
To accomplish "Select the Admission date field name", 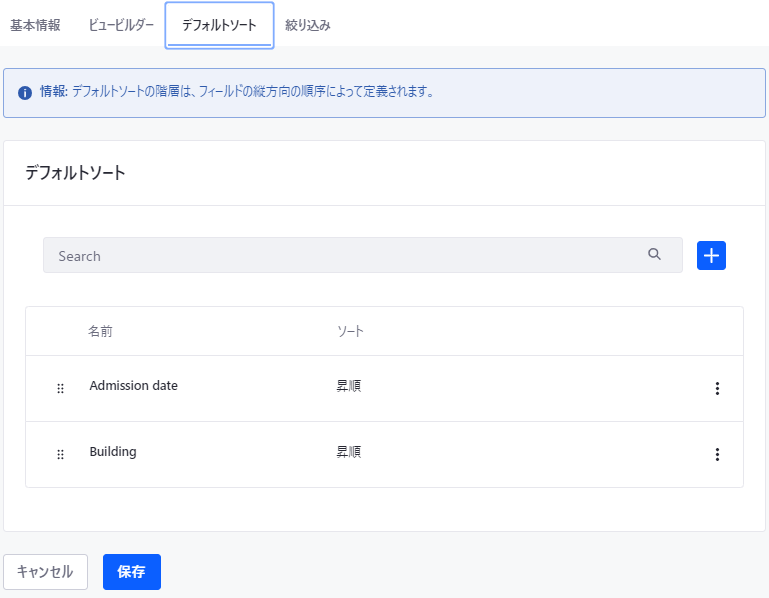I will (133, 386).
